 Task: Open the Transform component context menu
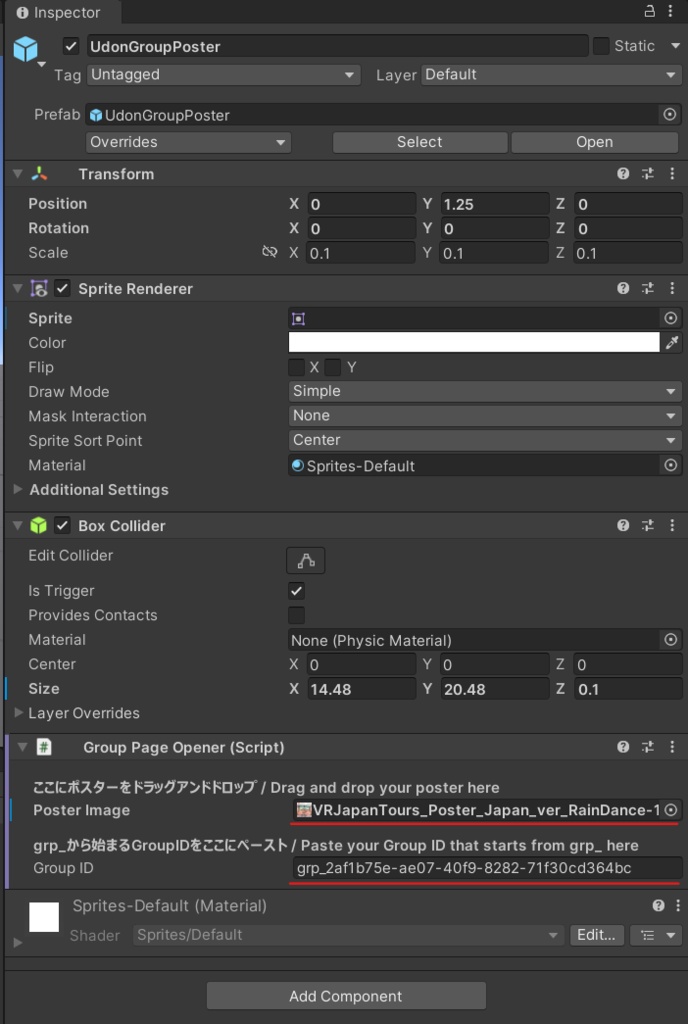tap(672, 174)
